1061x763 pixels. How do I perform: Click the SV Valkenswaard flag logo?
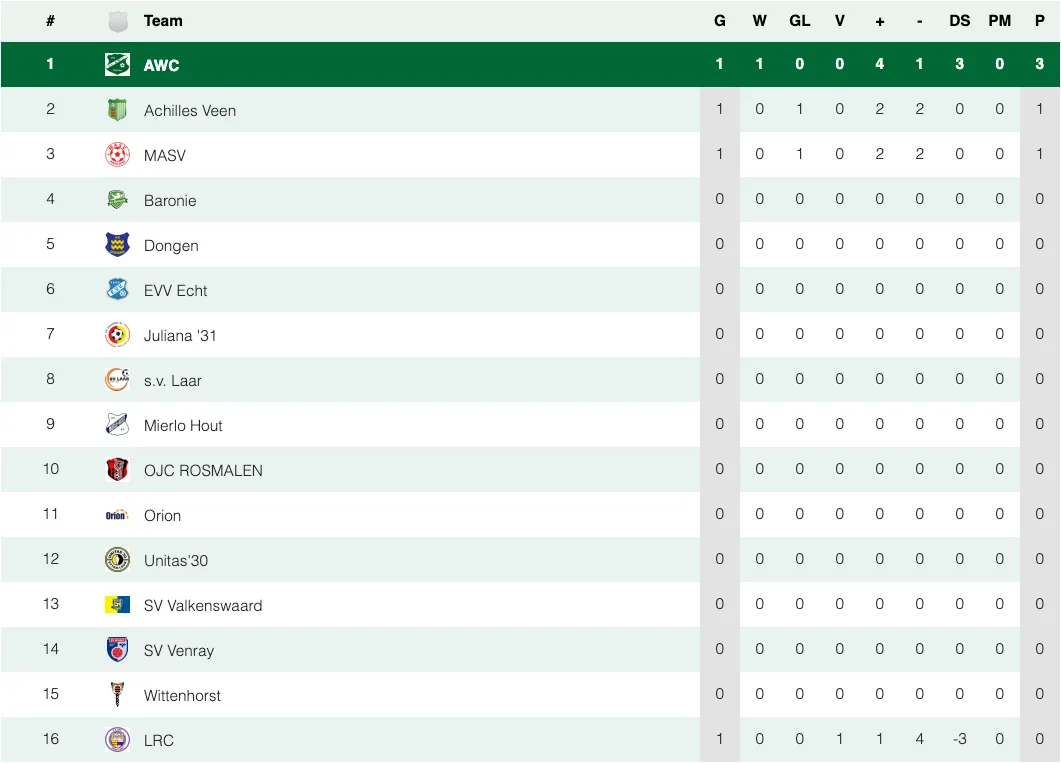click(x=117, y=605)
